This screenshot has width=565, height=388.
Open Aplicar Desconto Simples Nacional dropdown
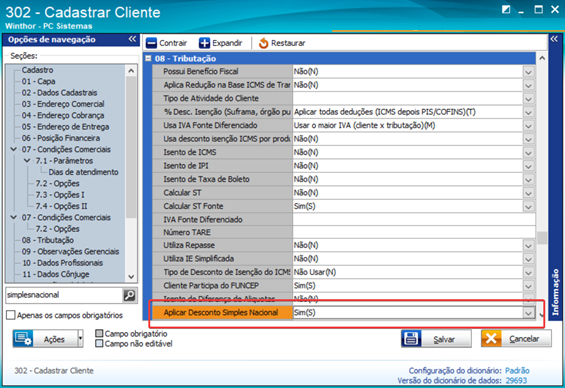point(528,313)
